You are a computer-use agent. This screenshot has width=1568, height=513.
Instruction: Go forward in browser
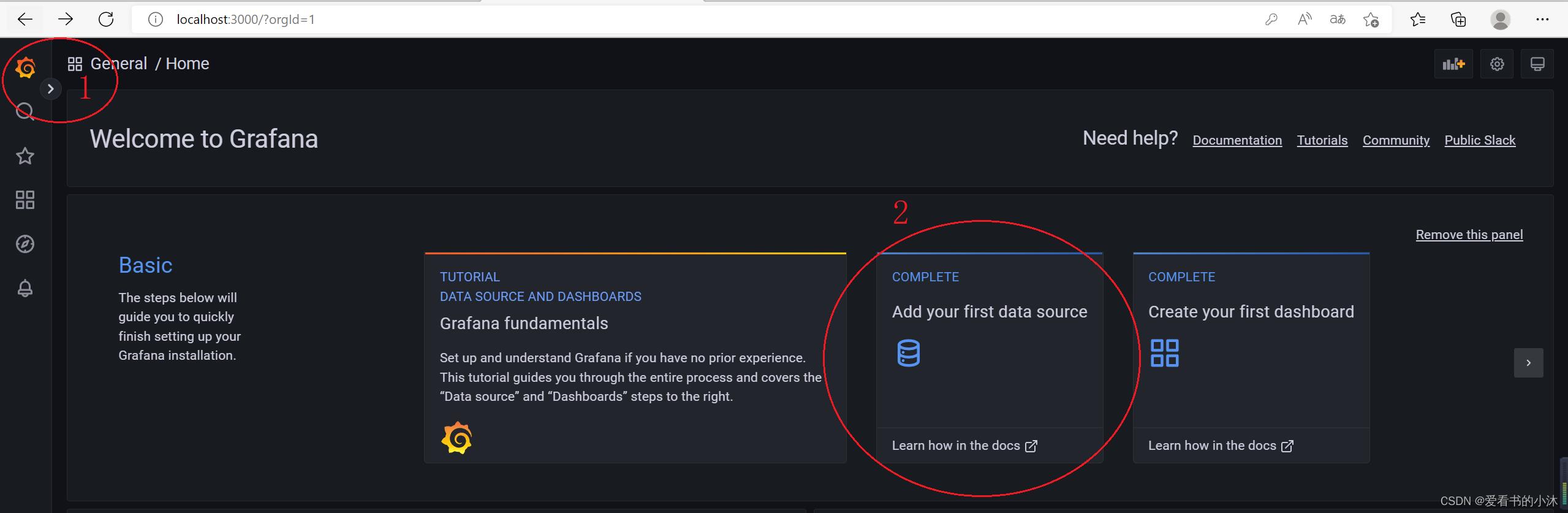(66, 20)
